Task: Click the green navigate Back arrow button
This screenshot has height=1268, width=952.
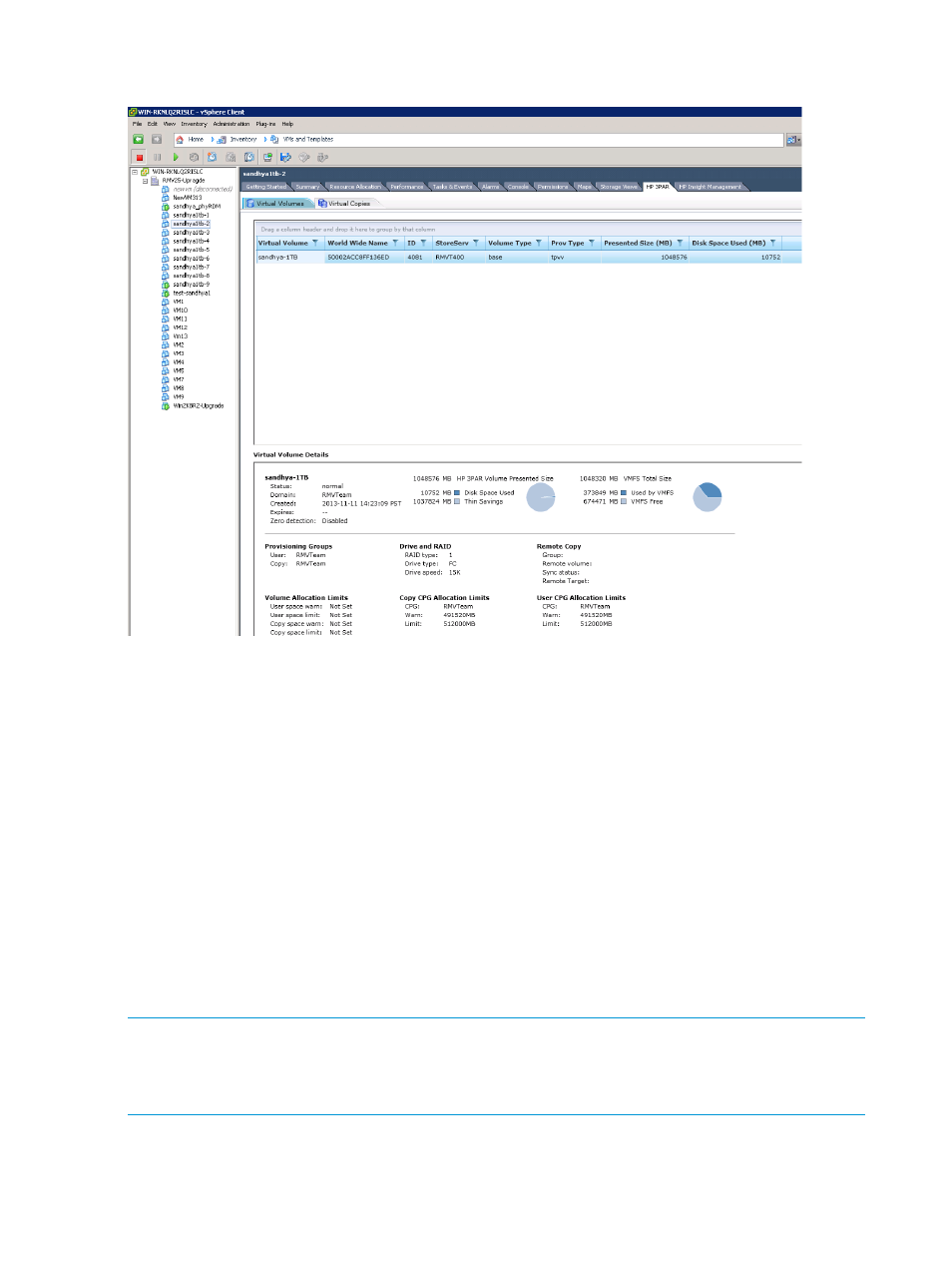Action: [139, 140]
